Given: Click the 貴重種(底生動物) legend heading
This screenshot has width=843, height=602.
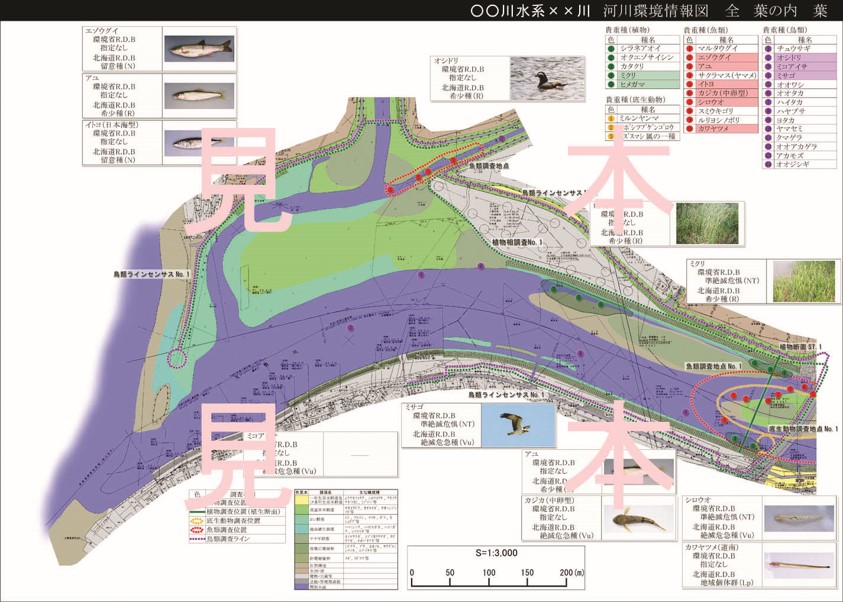Looking at the screenshot, I should click(636, 100).
